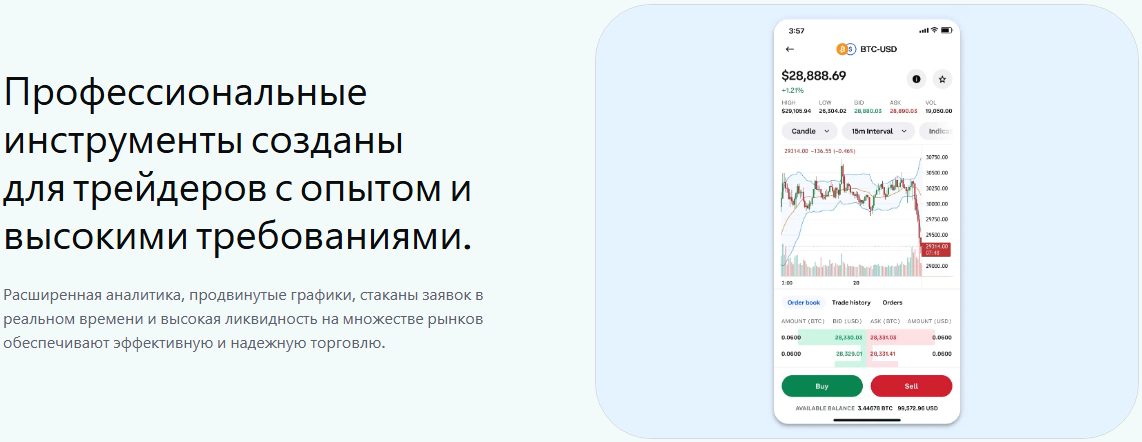This screenshot has height=442, width=1142.
Task: Click the battery status icon
Action: click(x=946, y=30)
